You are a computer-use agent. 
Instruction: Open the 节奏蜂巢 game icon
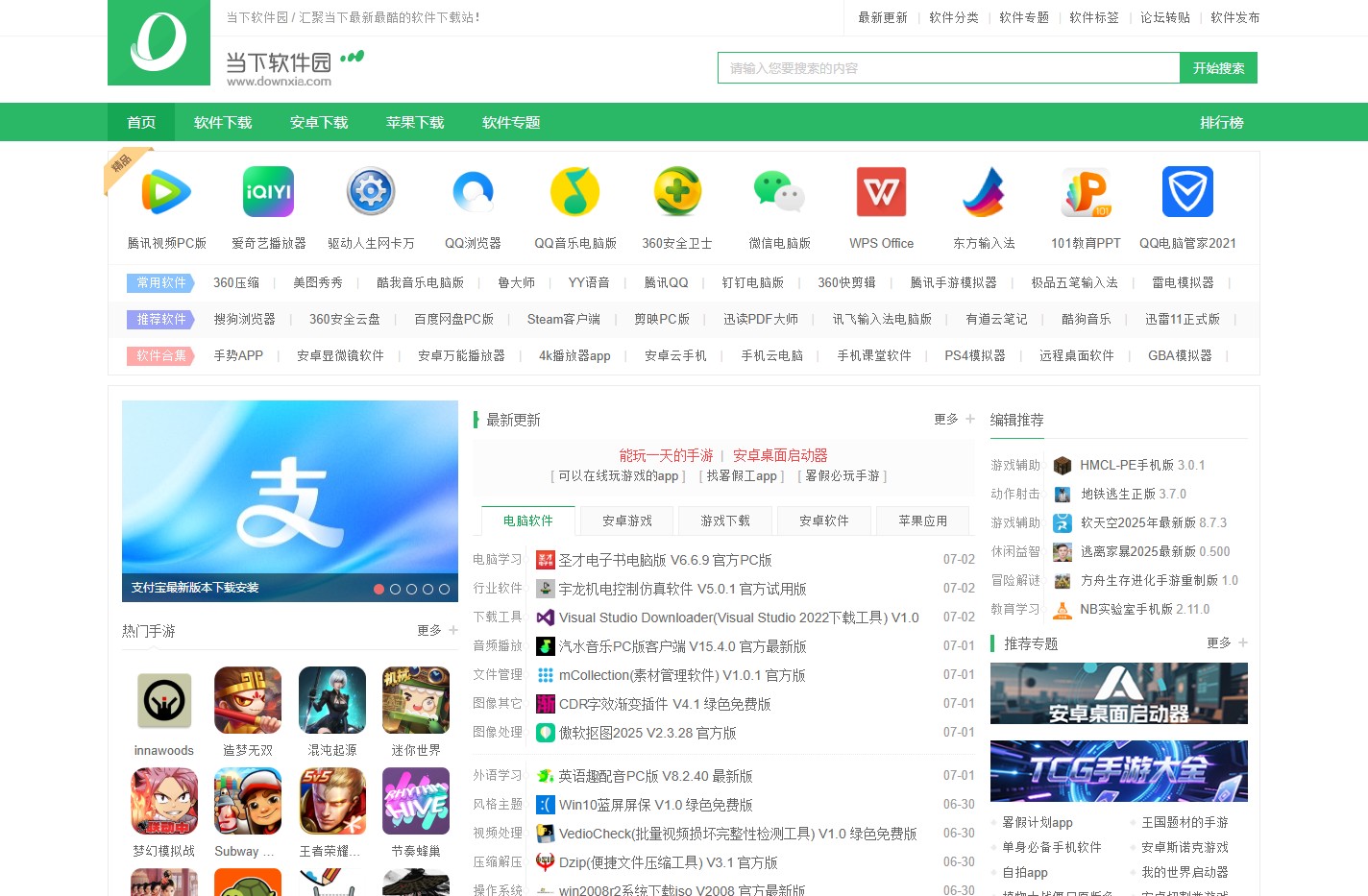[x=416, y=801]
